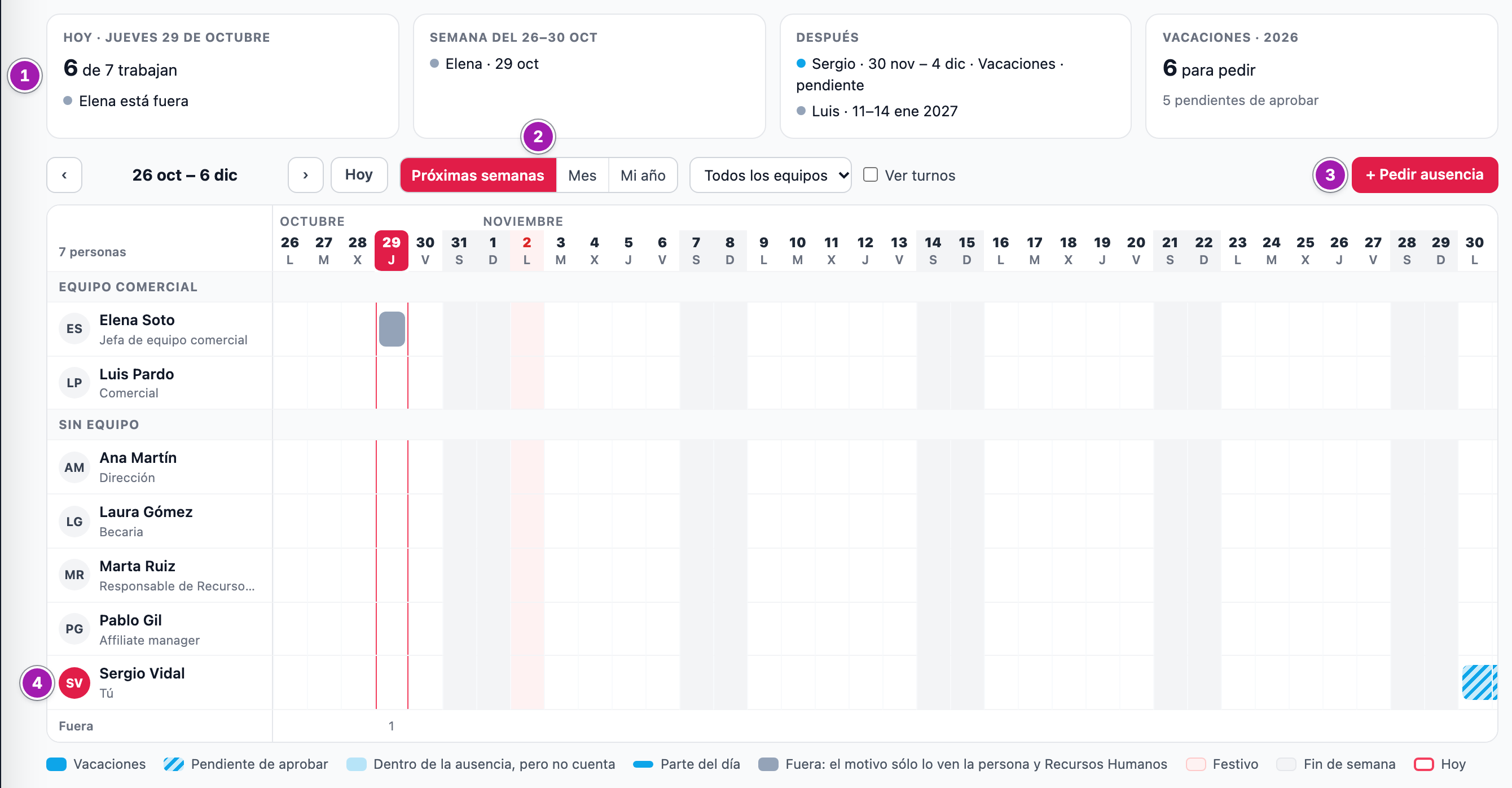Open Marta Ruiz's MR avatar
Image resolution: width=1512 pixels, height=788 pixels.
coord(74,575)
